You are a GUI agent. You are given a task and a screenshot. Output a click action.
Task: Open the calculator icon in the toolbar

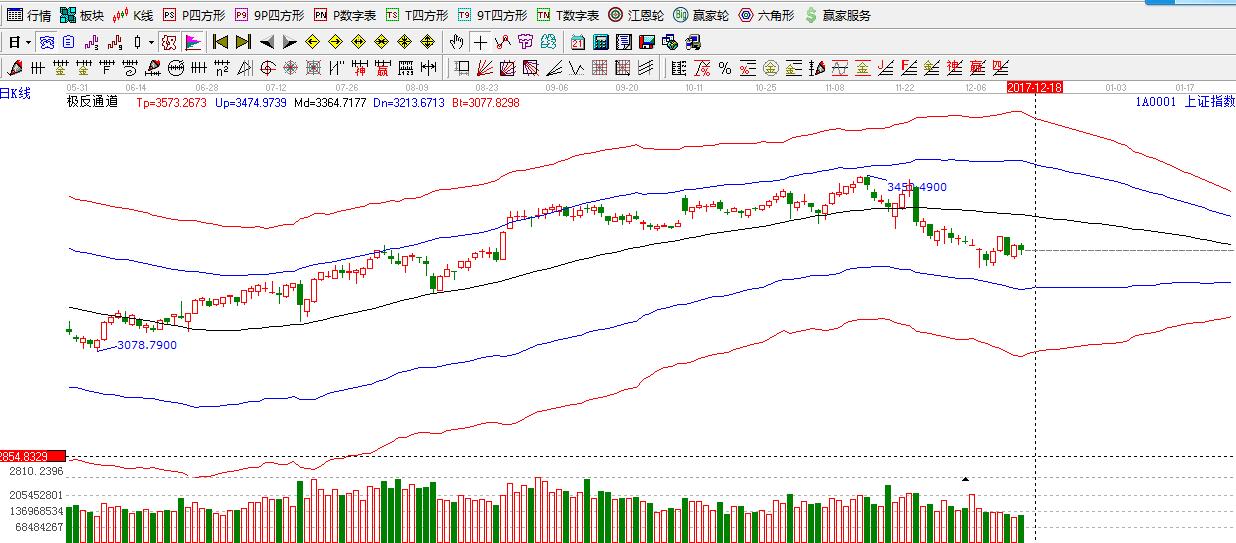[601, 42]
